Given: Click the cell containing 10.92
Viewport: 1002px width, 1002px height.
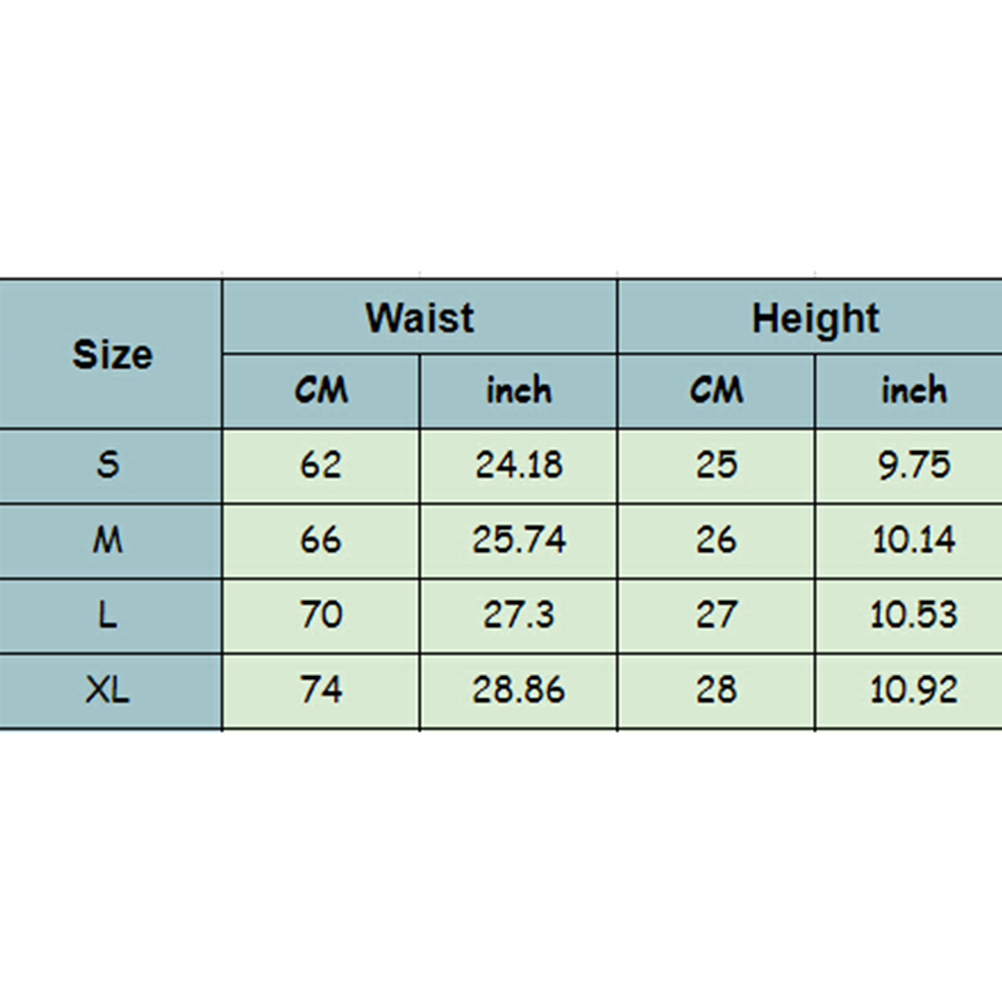Looking at the screenshot, I should 909,691.
